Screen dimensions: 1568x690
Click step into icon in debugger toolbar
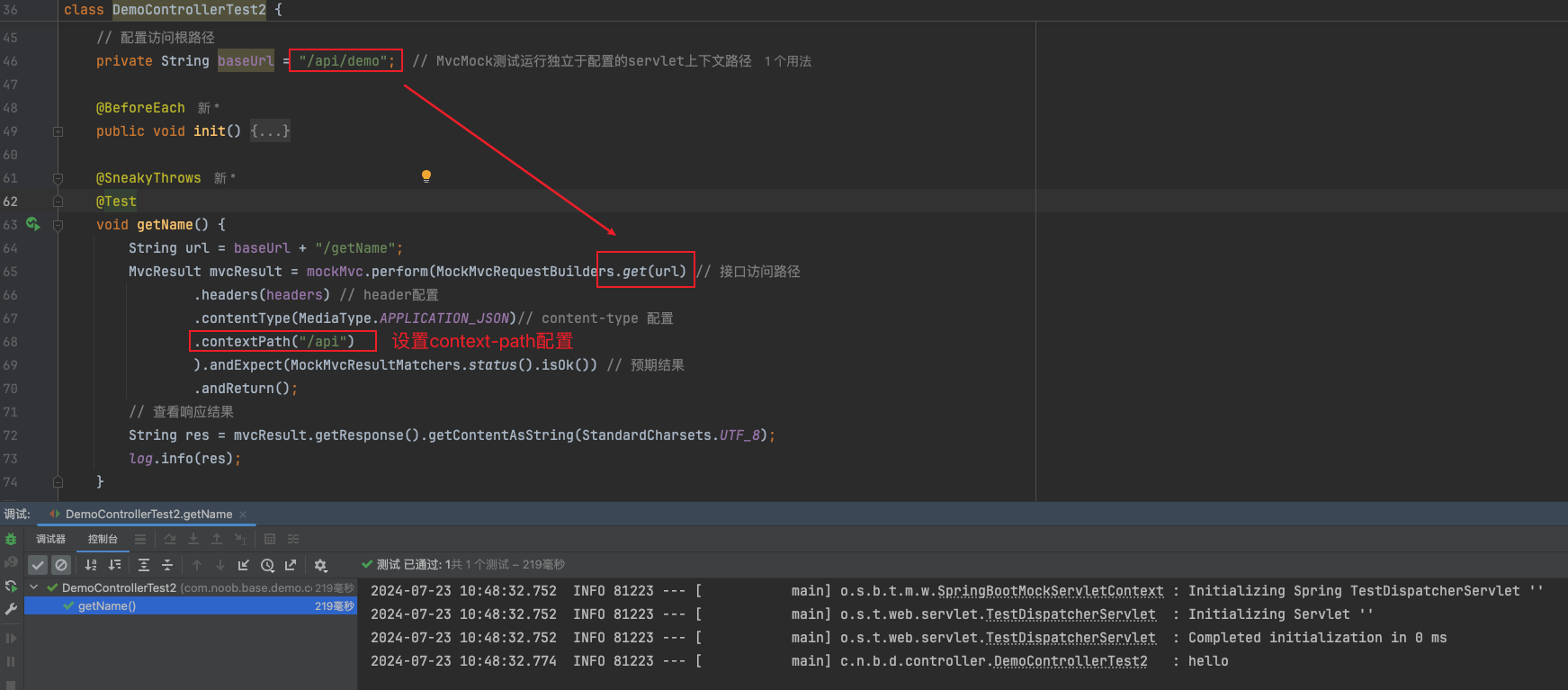(193, 539)
